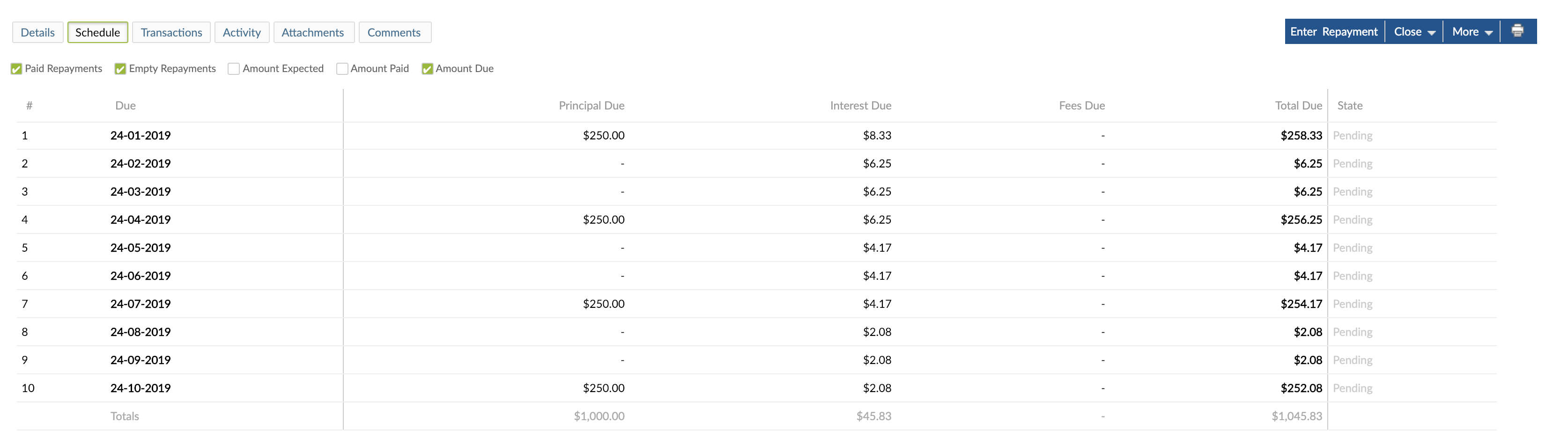This screenshot has width=1568, height=437.
Task: Enable the Amount Expected checkbox
Action: pyautogui.click(x=233, y=69)
